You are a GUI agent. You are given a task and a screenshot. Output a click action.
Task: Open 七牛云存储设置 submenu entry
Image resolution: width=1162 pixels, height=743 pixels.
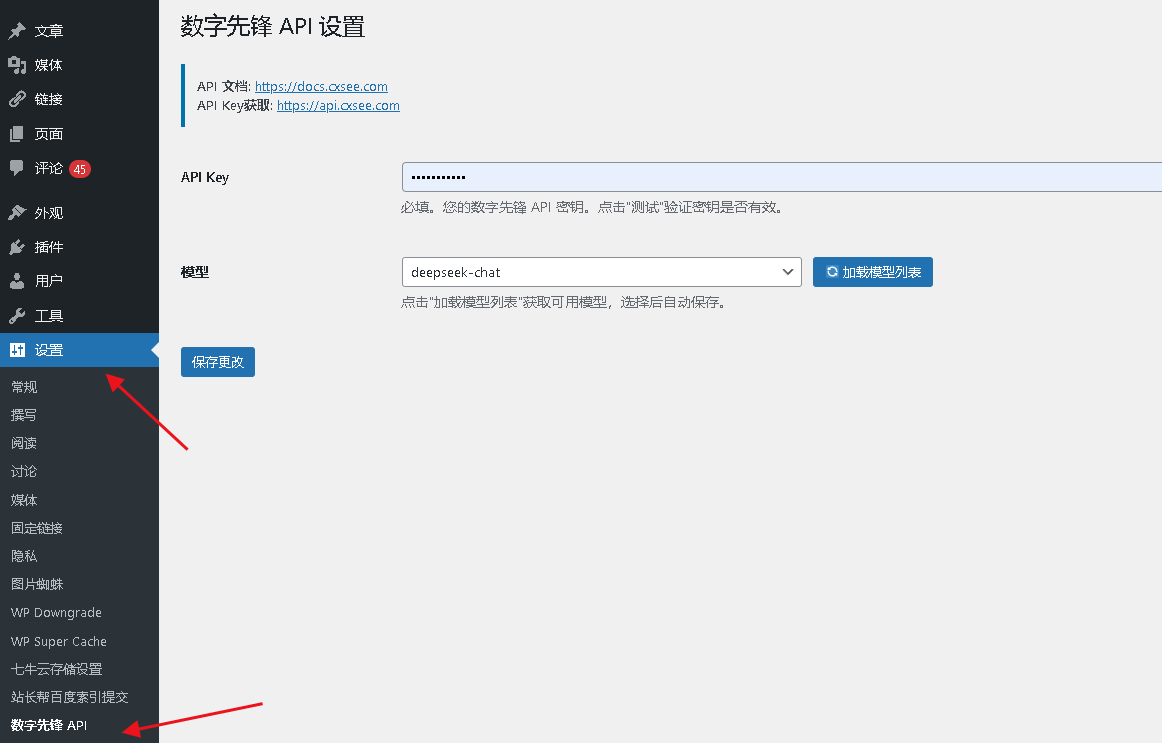pos(56,669)
